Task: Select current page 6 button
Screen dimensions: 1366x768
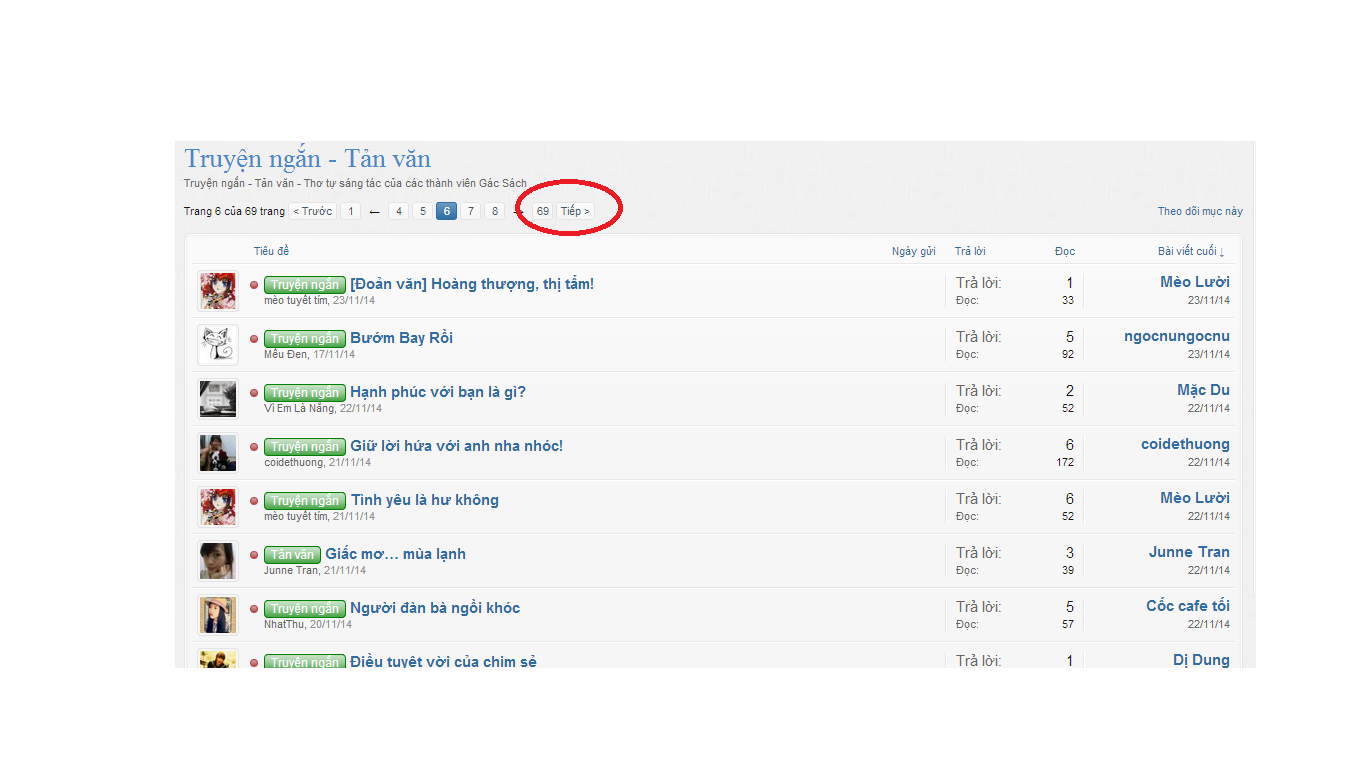Action: pos(446,211)
